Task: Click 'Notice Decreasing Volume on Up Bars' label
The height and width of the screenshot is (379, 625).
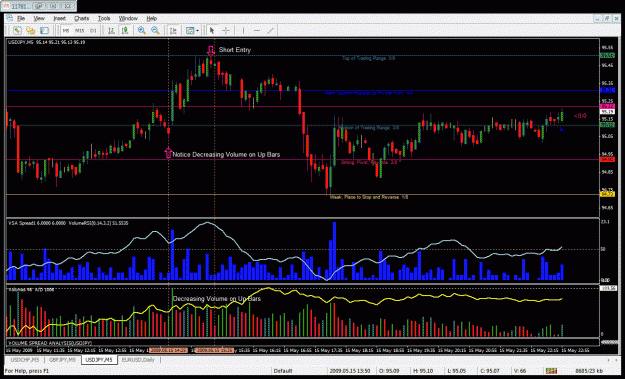Action: pyautogui.click(x=226, y=155)
